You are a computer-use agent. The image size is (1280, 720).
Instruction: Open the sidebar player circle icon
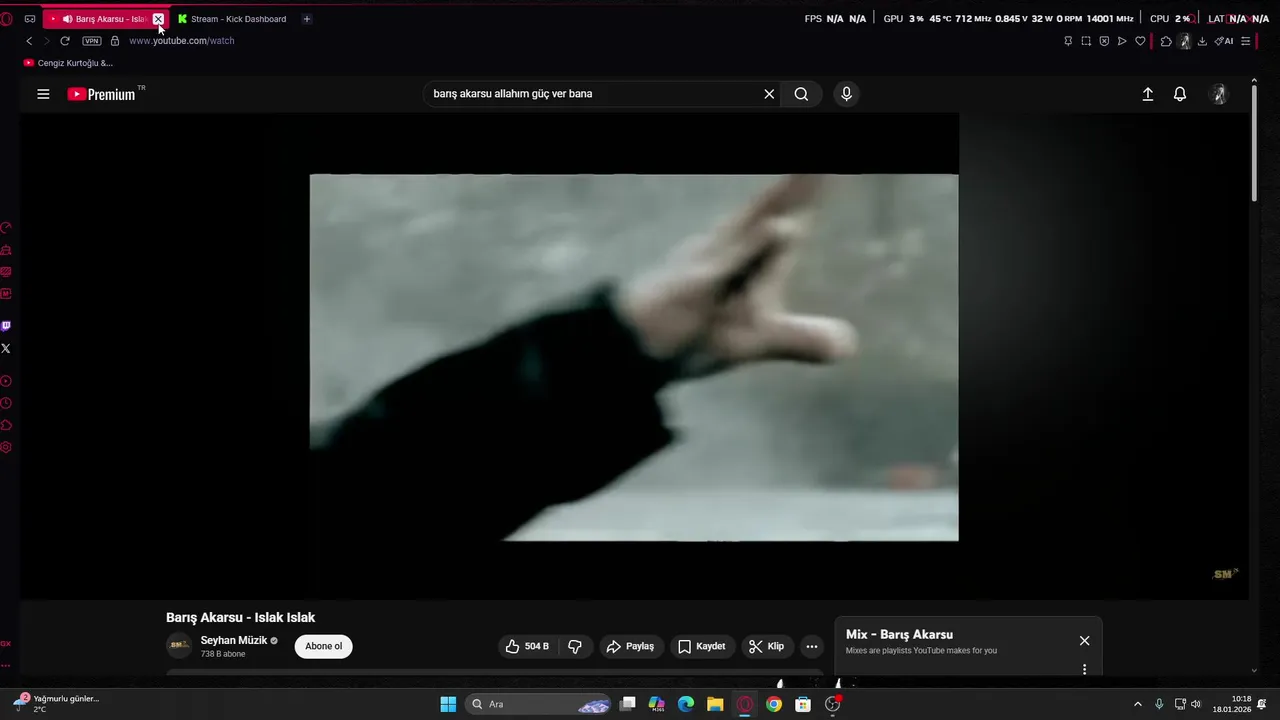pyautogui.click(x=6, y=381)
